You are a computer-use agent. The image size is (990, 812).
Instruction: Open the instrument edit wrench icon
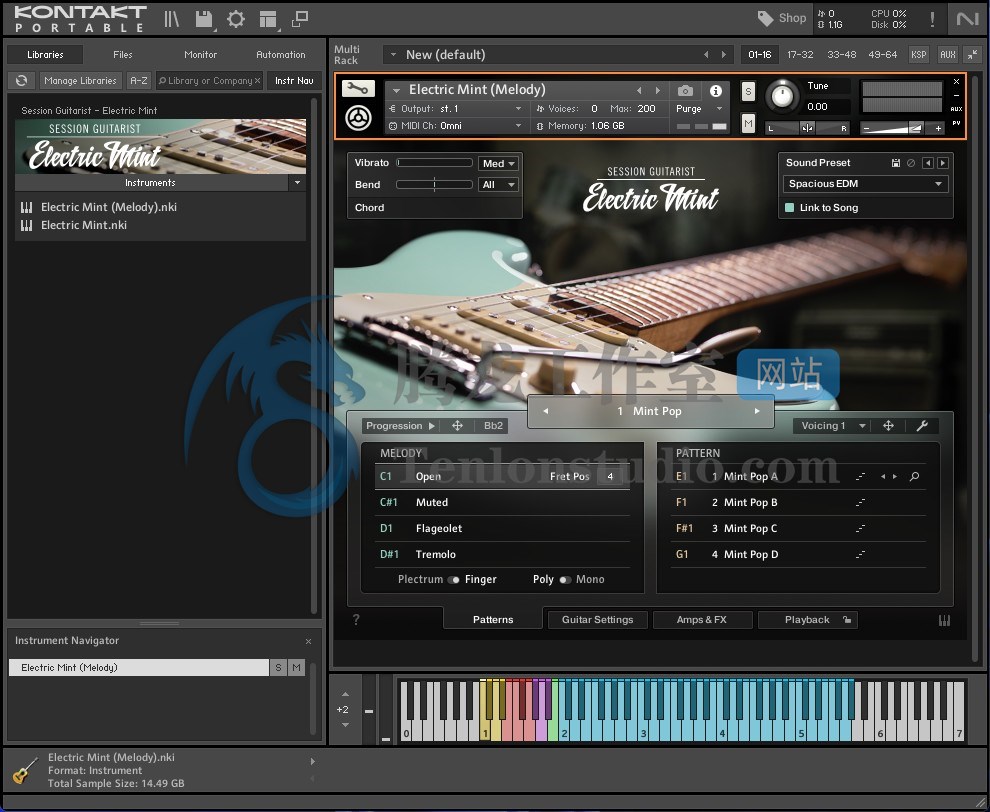358,89
